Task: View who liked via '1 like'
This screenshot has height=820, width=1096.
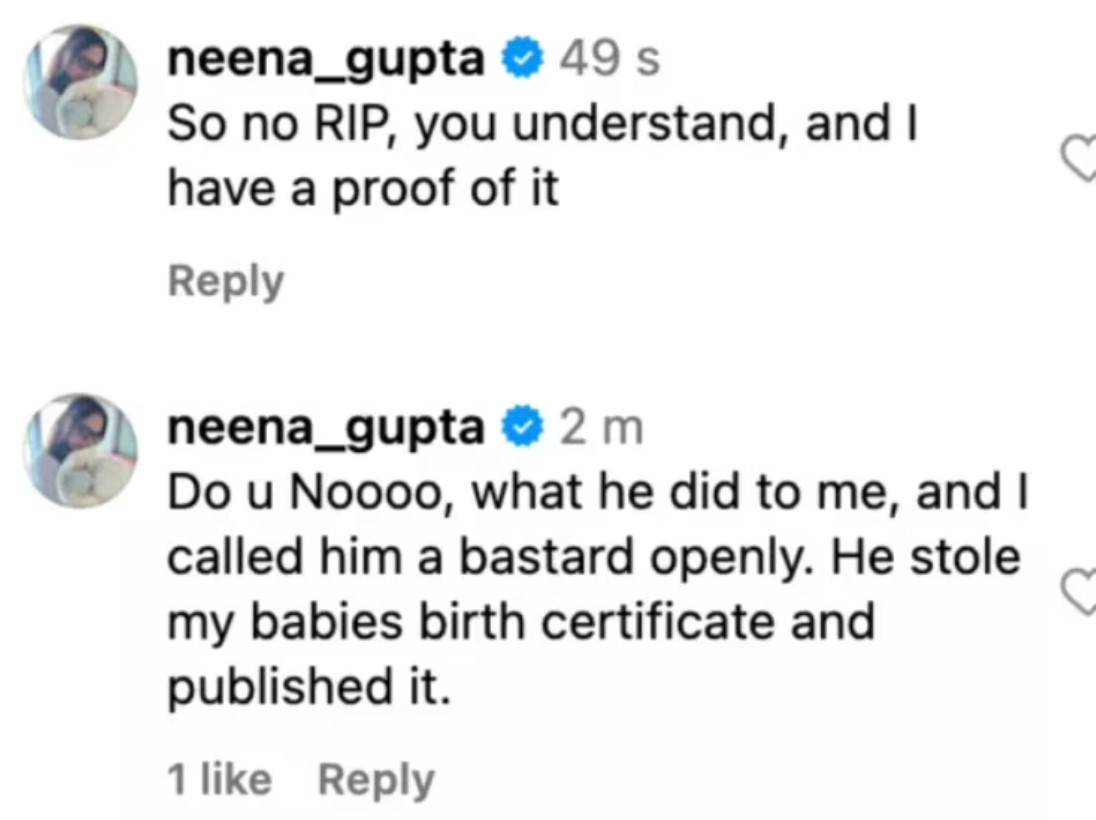Action: pos(219,780)
